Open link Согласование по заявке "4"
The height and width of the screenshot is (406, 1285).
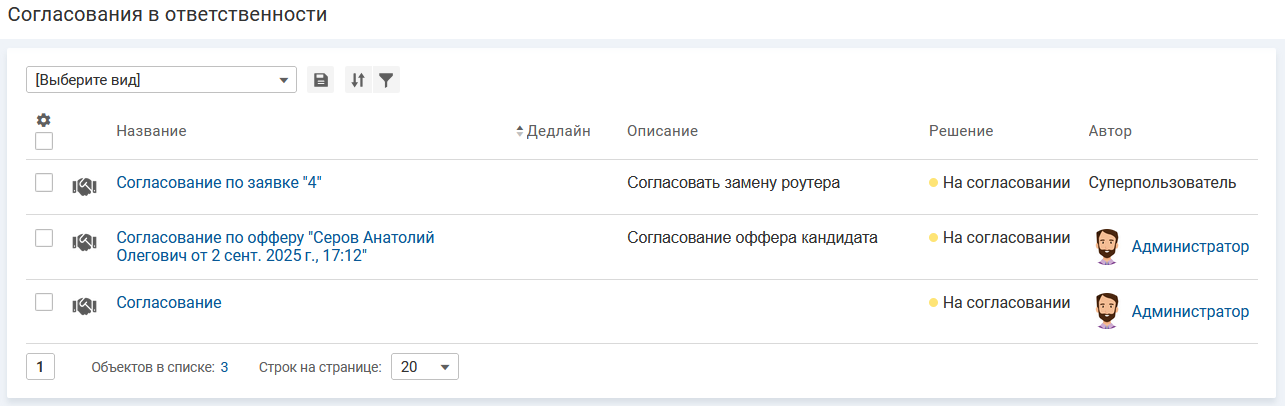pos(219,182)
